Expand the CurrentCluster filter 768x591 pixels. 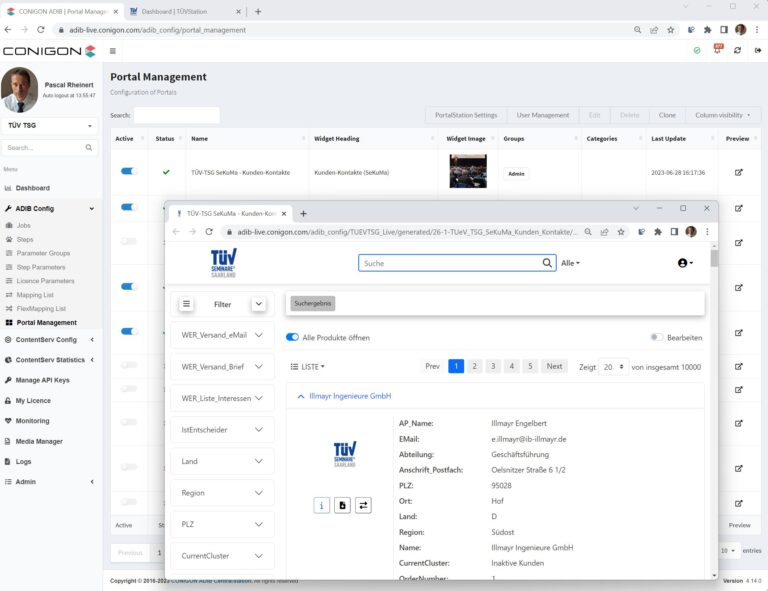(x=222, y=556)
